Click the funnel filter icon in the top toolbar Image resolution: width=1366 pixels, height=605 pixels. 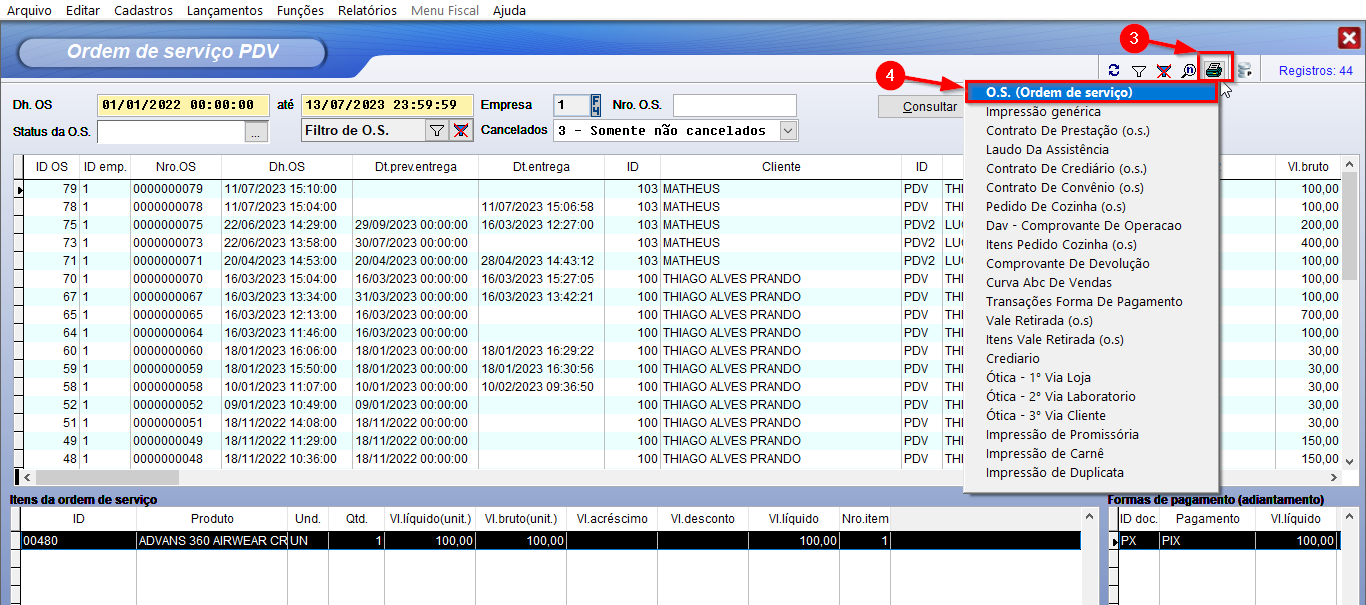[x=1138, y=71]
